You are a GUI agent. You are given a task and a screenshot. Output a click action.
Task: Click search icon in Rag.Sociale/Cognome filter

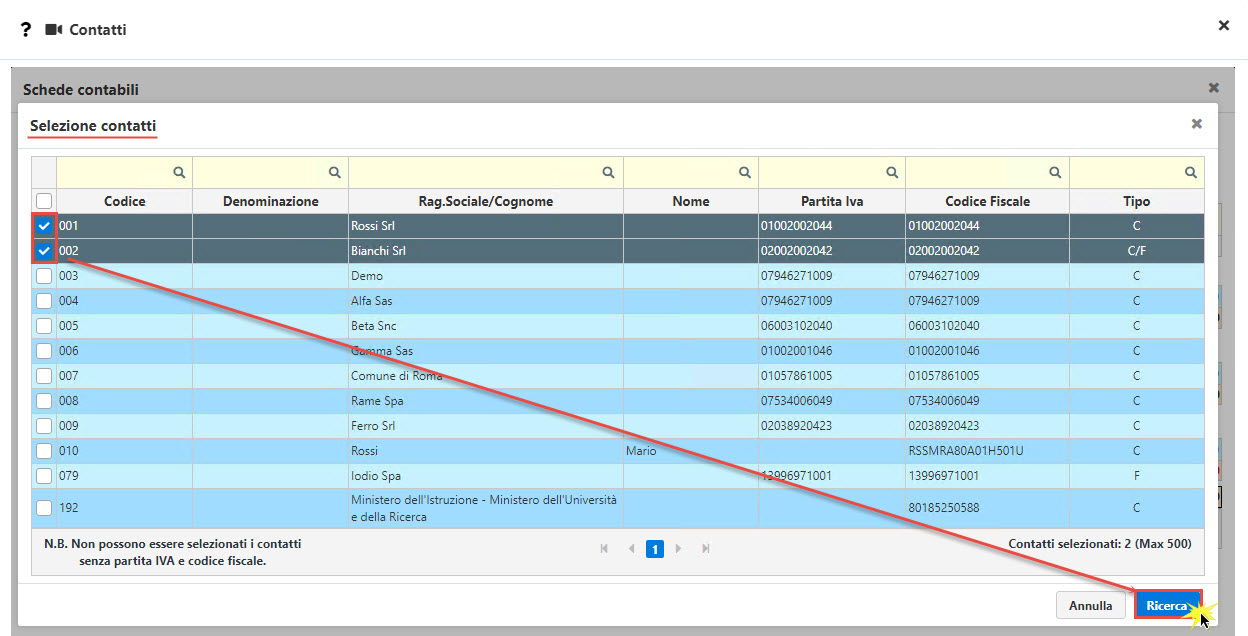coord(609,172)
